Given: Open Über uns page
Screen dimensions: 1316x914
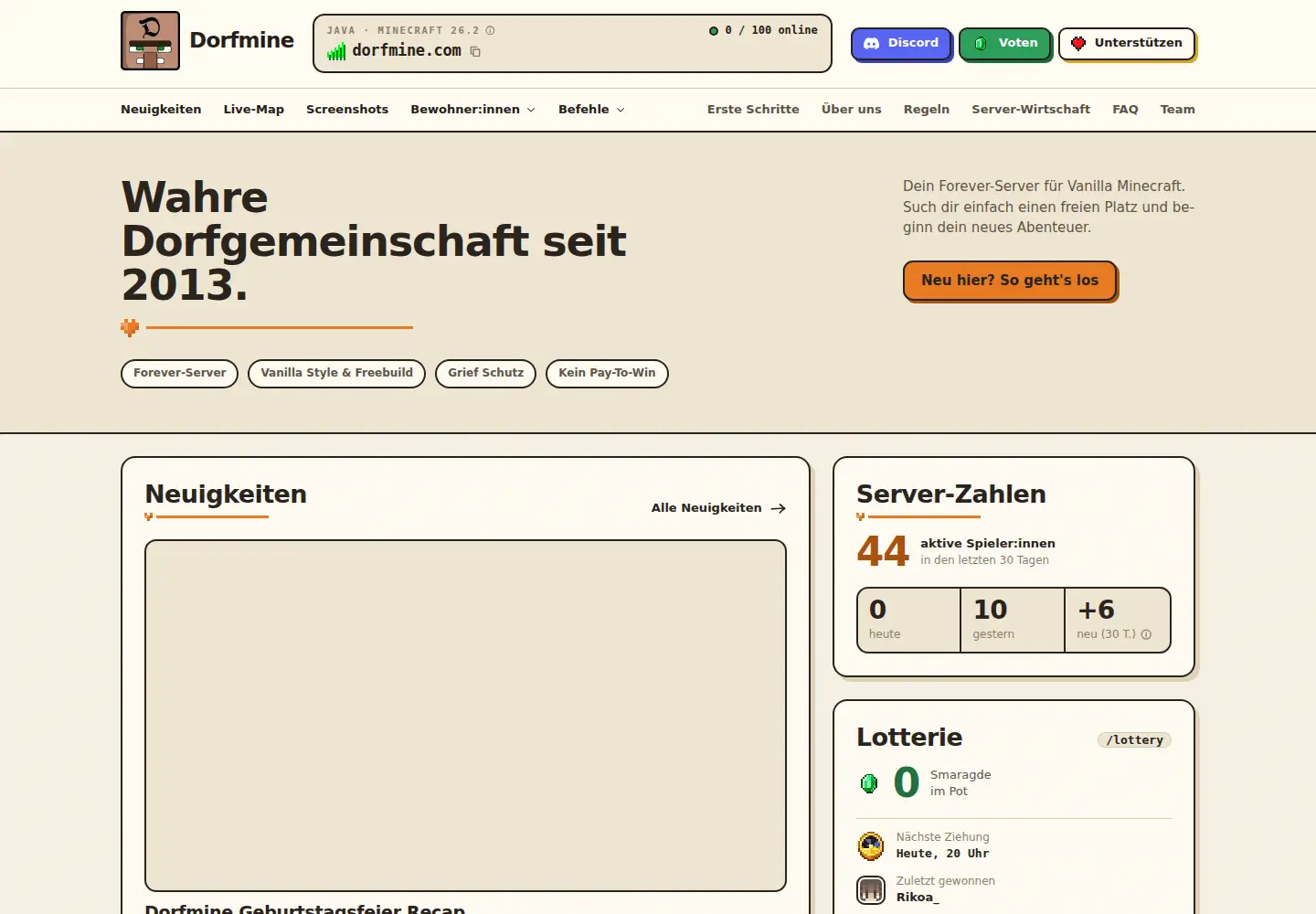Looking at the screenshot, I should tap(852, 110).
